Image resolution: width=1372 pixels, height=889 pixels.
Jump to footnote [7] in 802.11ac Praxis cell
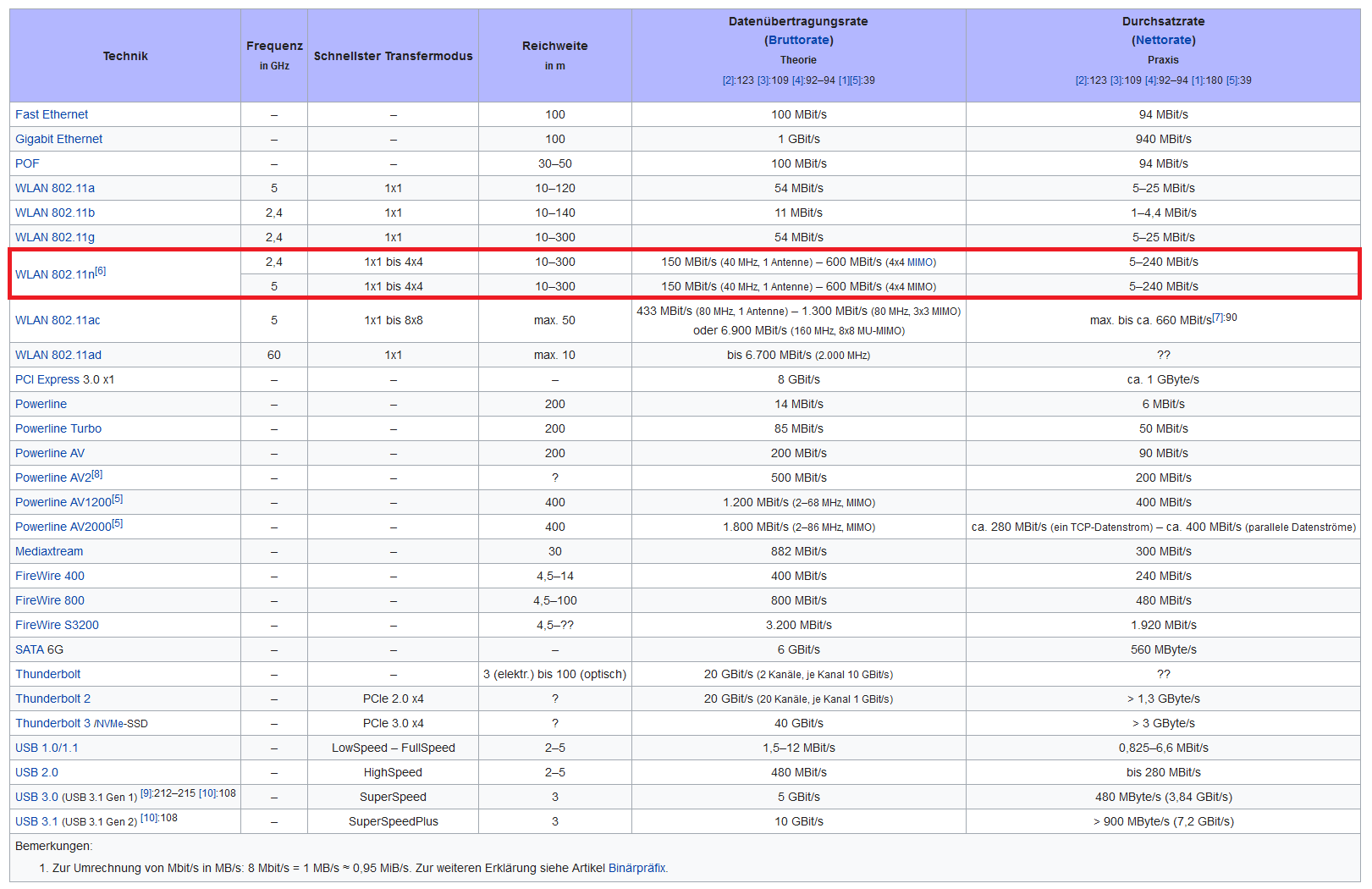pyautogui.click(x=1218, y=317)
